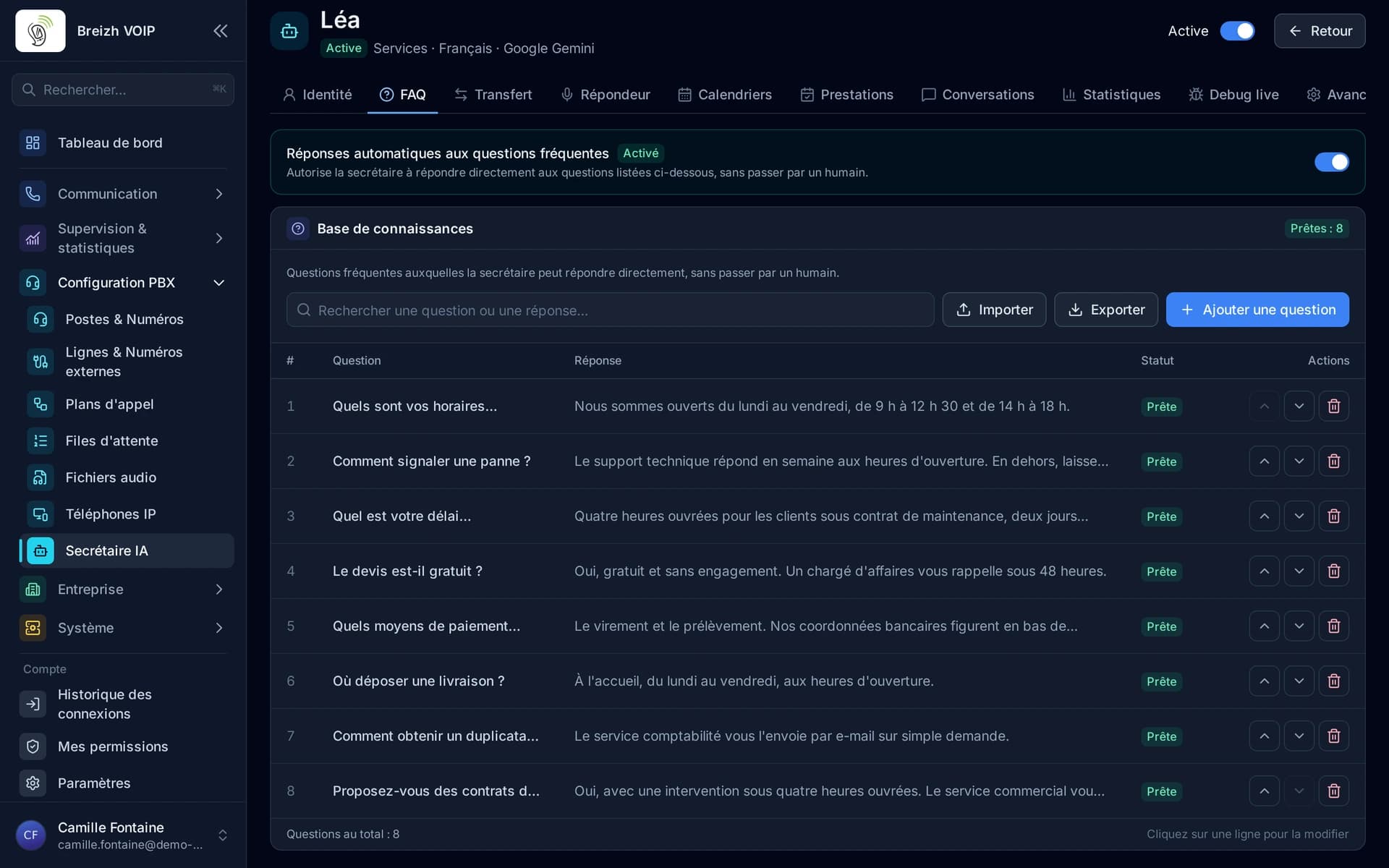Delete the "Quels sont vos horaires" question

(1333, 407)
